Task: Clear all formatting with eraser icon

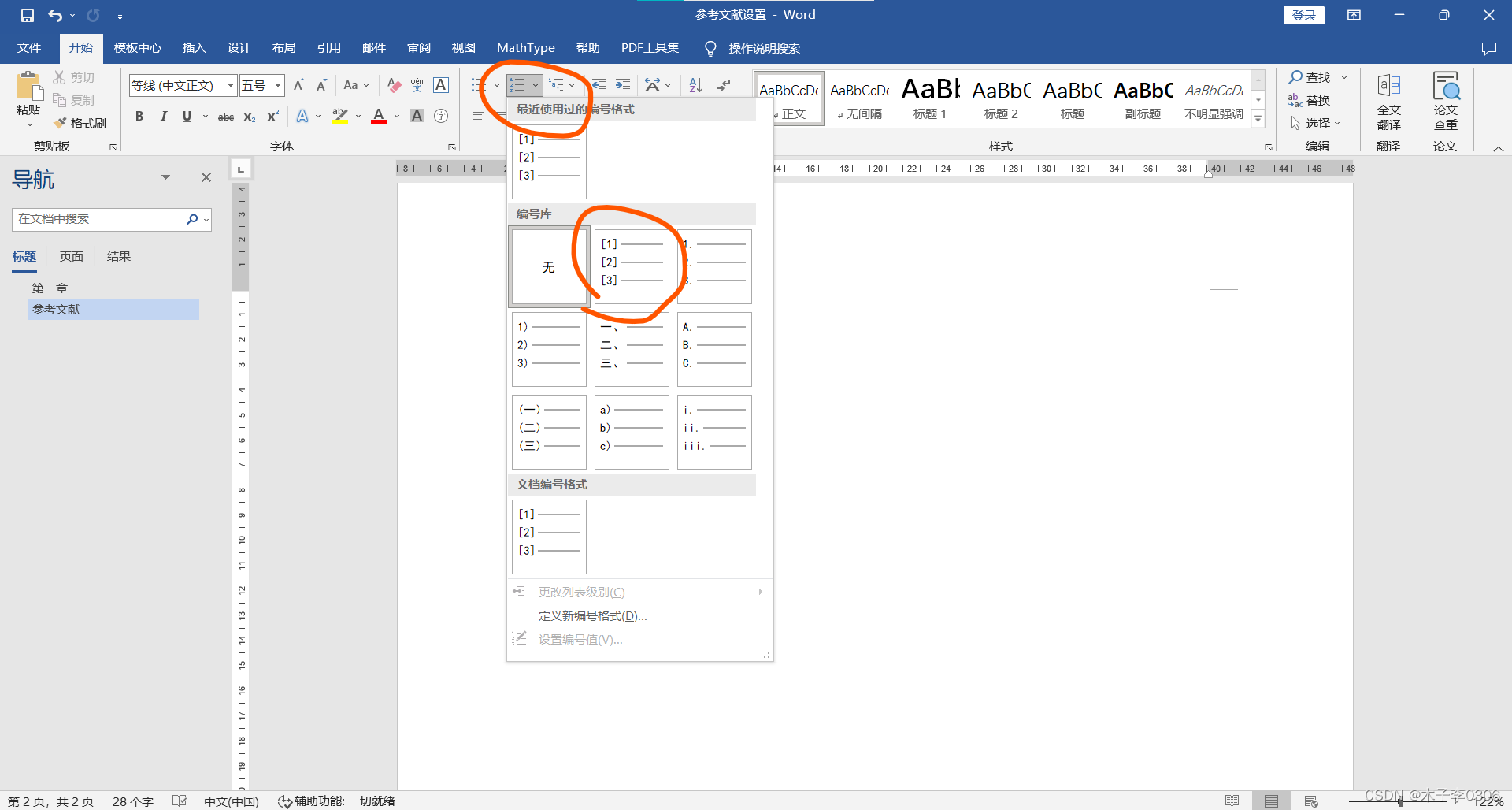Action: pyautogui.click(x=394, y=85)
